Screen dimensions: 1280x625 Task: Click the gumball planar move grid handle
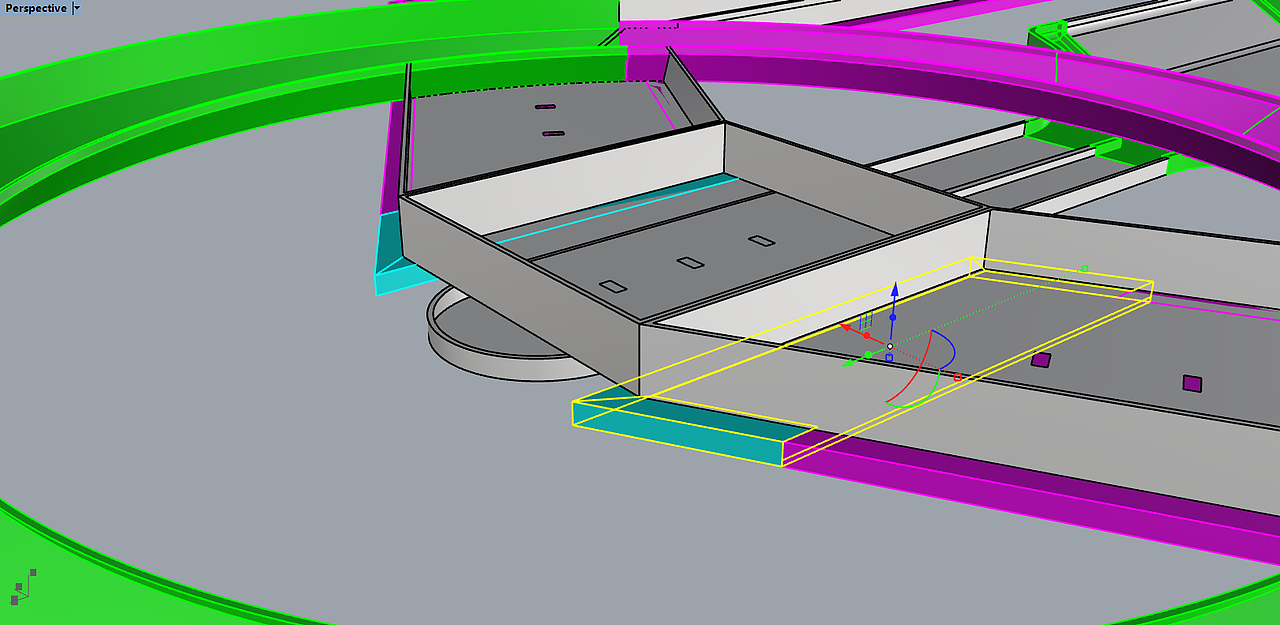click(x=866, y=321)
